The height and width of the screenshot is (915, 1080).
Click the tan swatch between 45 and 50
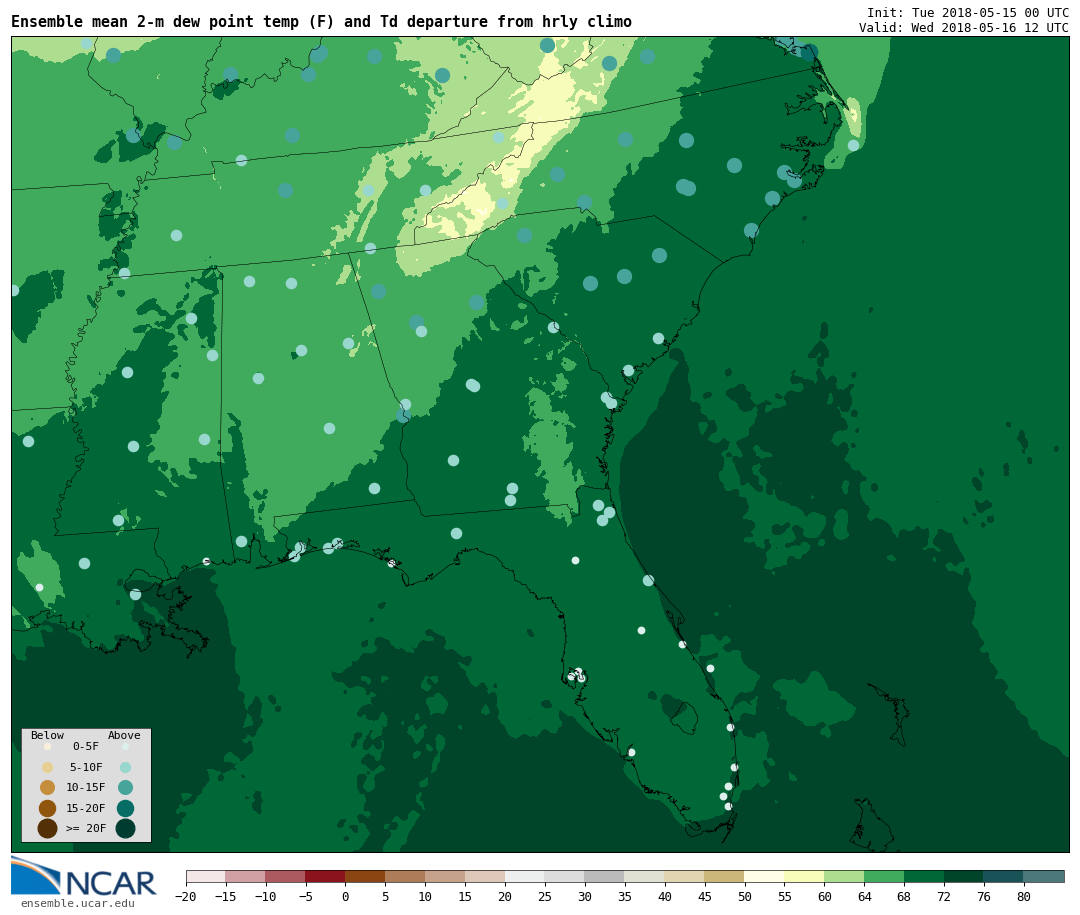[x=725, y=877]
